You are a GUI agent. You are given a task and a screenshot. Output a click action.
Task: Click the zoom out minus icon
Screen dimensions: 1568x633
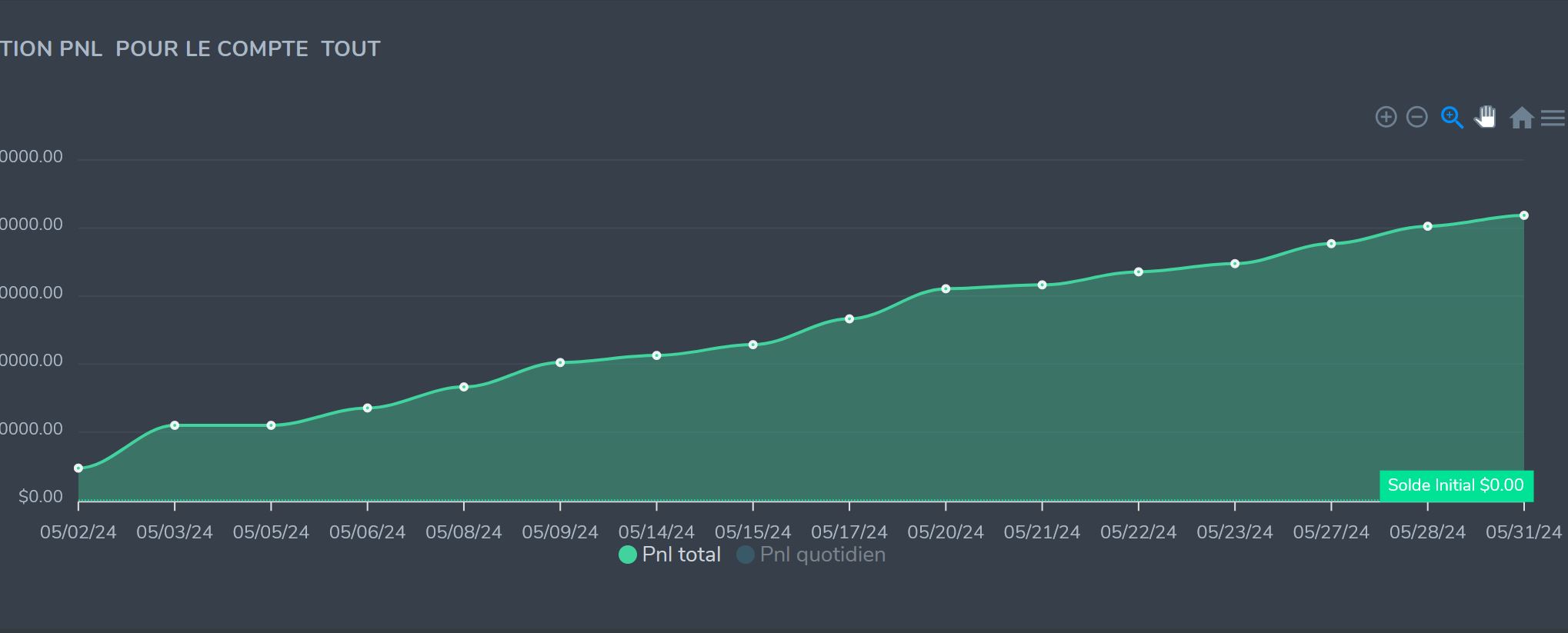[x=1416, y=117]
